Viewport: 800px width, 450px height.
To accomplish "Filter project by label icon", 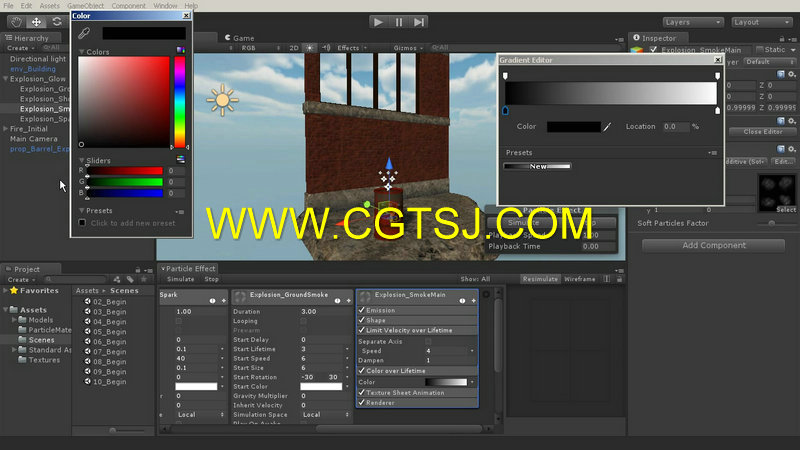I will click(x=130, y=279).
